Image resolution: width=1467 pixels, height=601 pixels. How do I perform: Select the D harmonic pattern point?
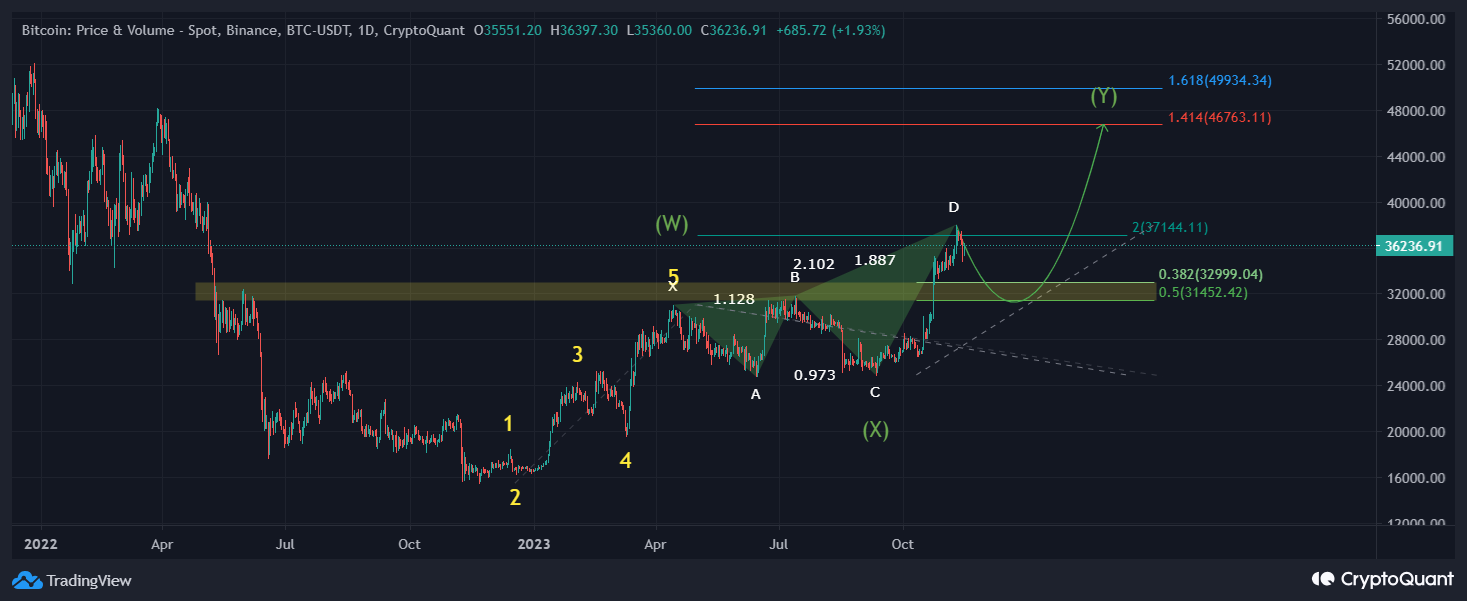pos(953,207)
